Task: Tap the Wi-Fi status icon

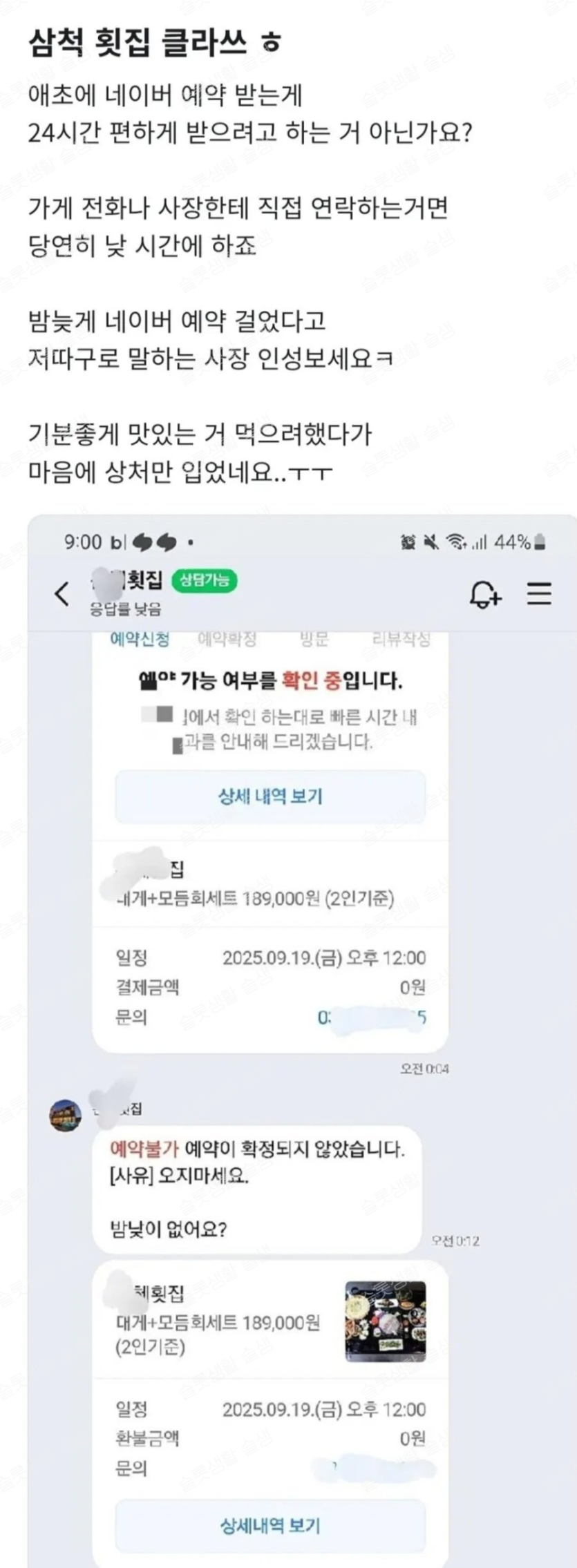Action: pos(455,542)
